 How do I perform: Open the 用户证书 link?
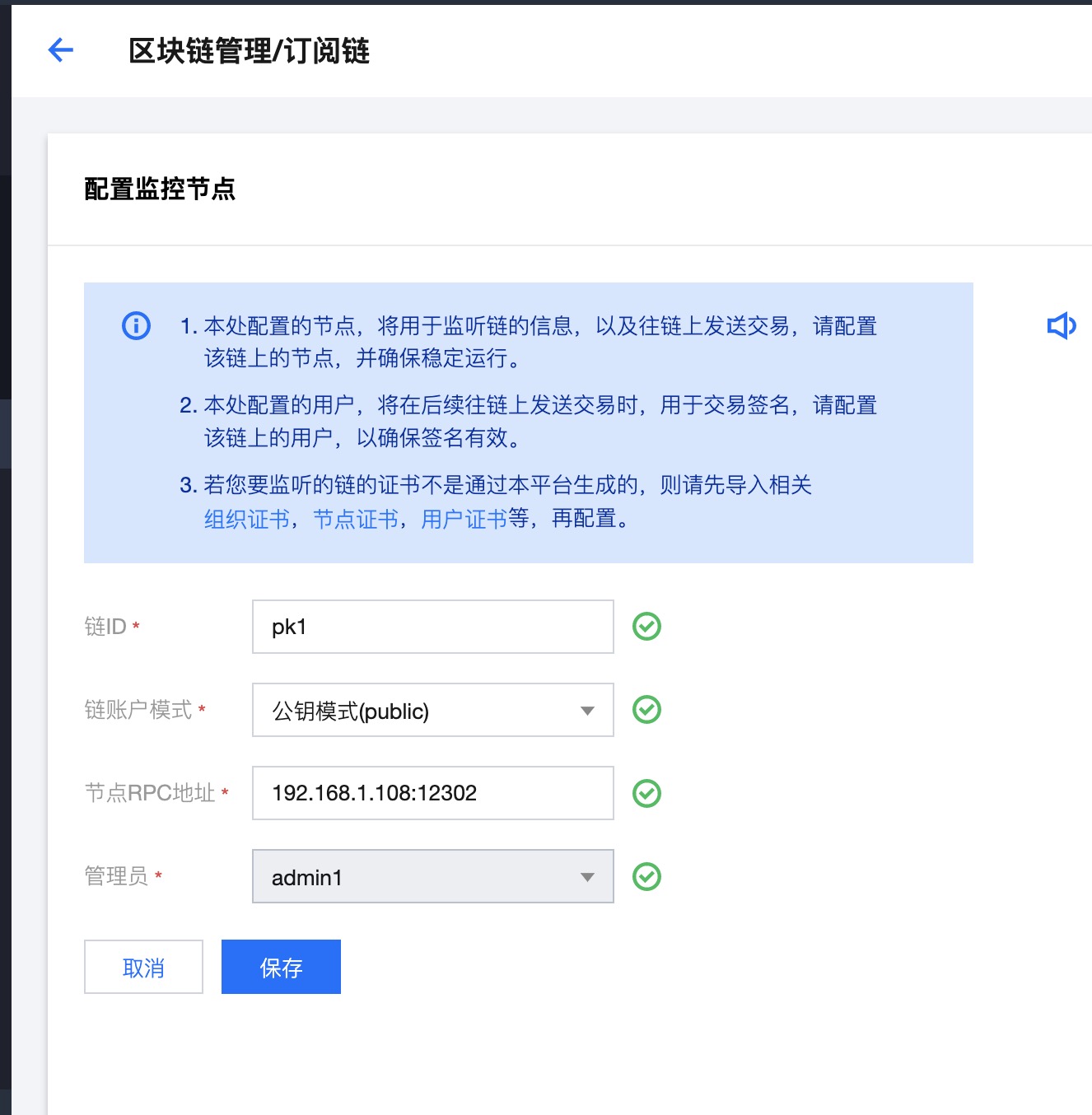coord(464,519)
